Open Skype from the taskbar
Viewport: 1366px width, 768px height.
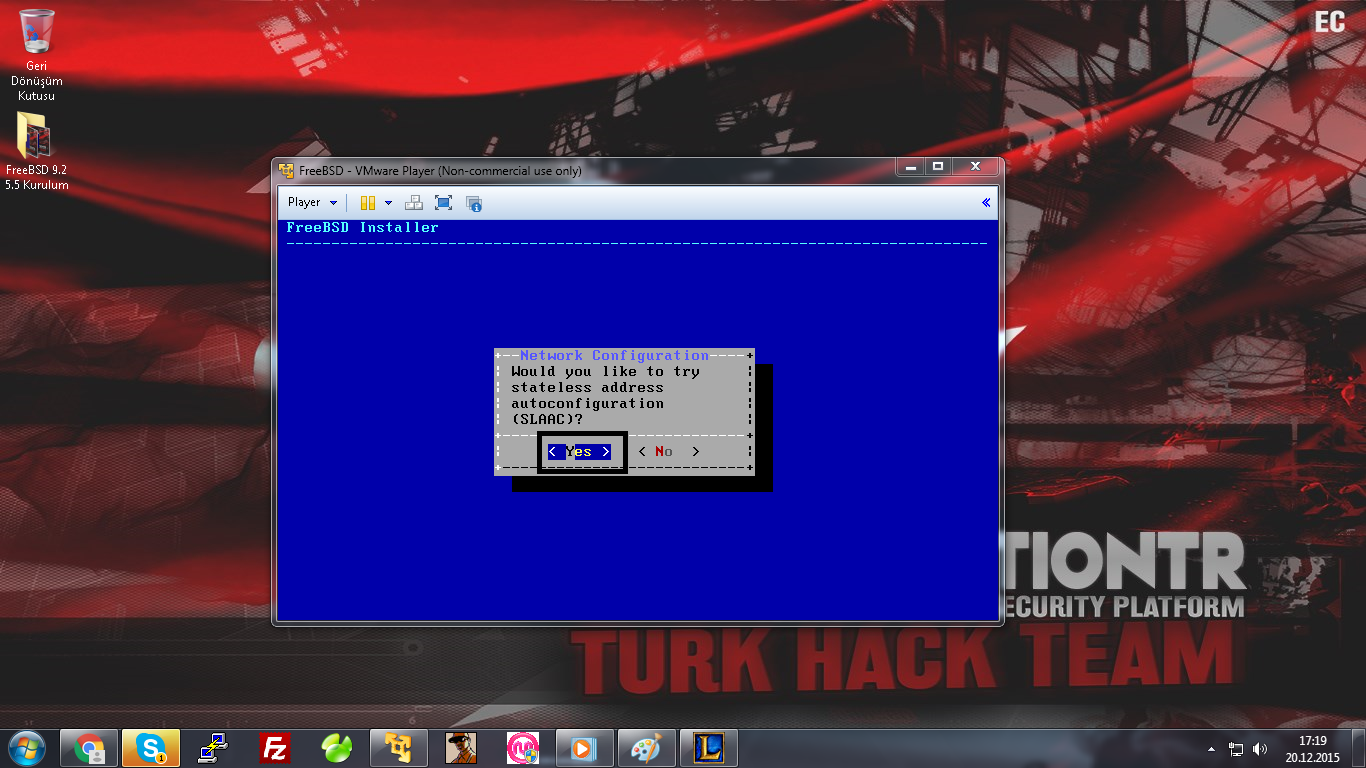pos(151,748)
